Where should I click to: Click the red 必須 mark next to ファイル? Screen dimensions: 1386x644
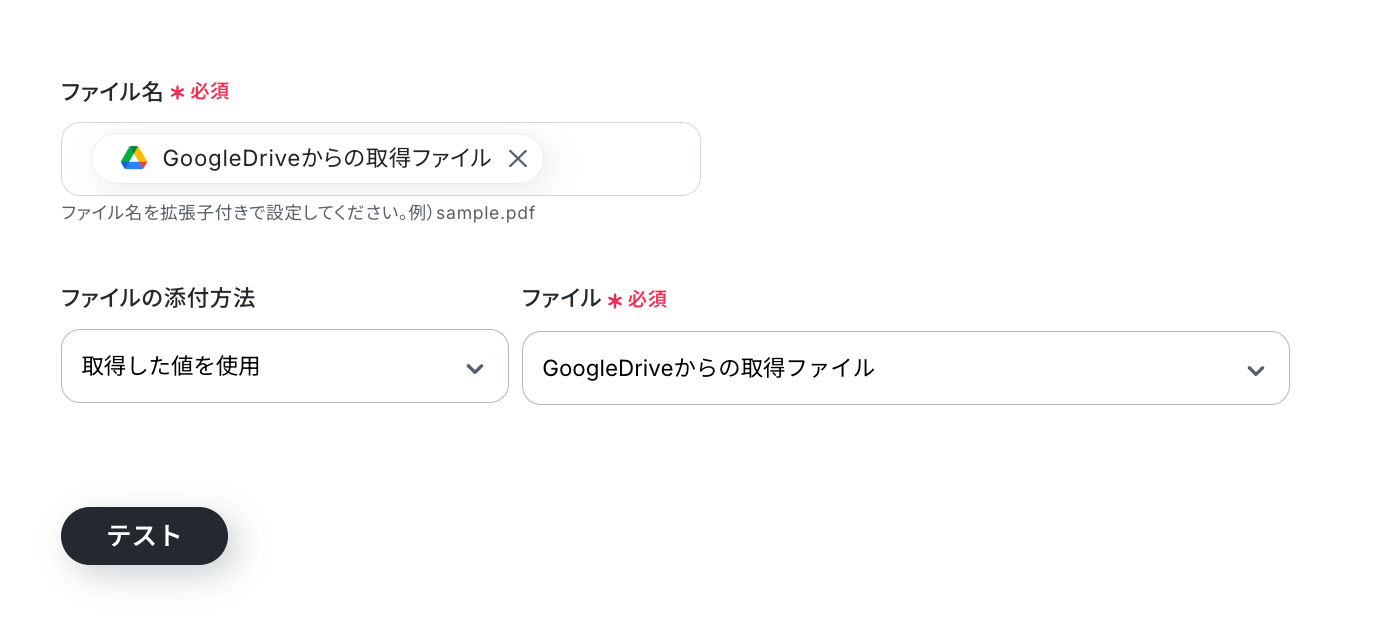click(x=647, y=299)
